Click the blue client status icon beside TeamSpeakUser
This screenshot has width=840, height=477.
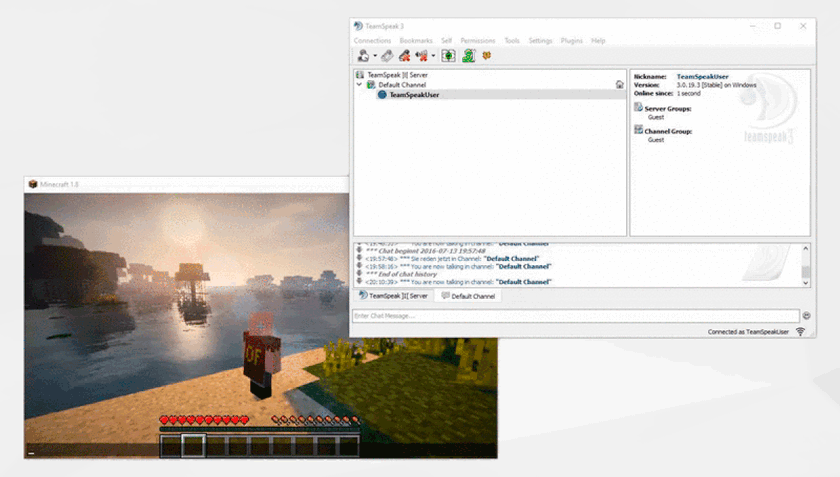pyautogui.click(x=382, y=95)
